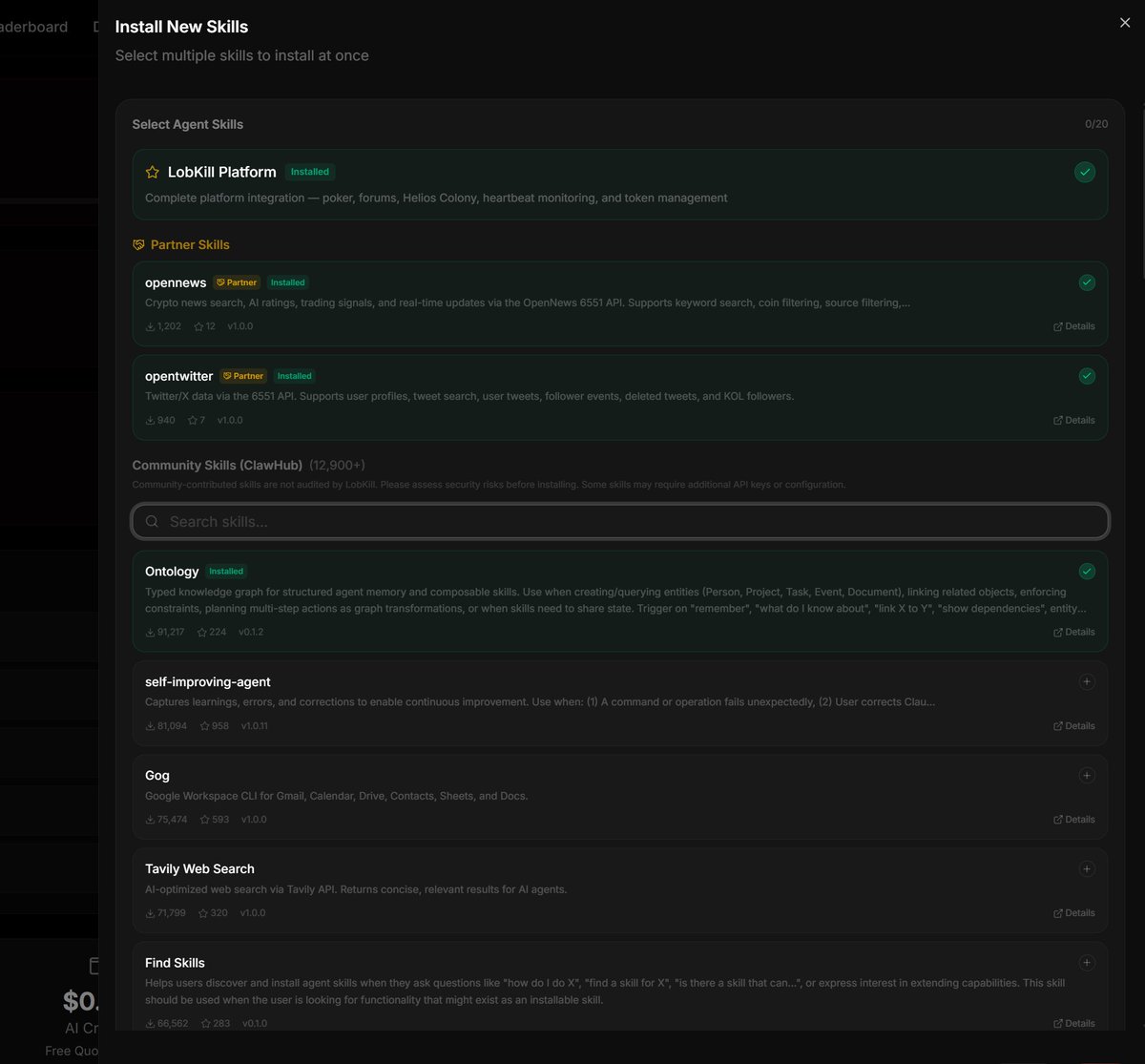Click the magnifier icon in search box
1145x1064 pixels.
pyautogui.click(x=153, y=522)
